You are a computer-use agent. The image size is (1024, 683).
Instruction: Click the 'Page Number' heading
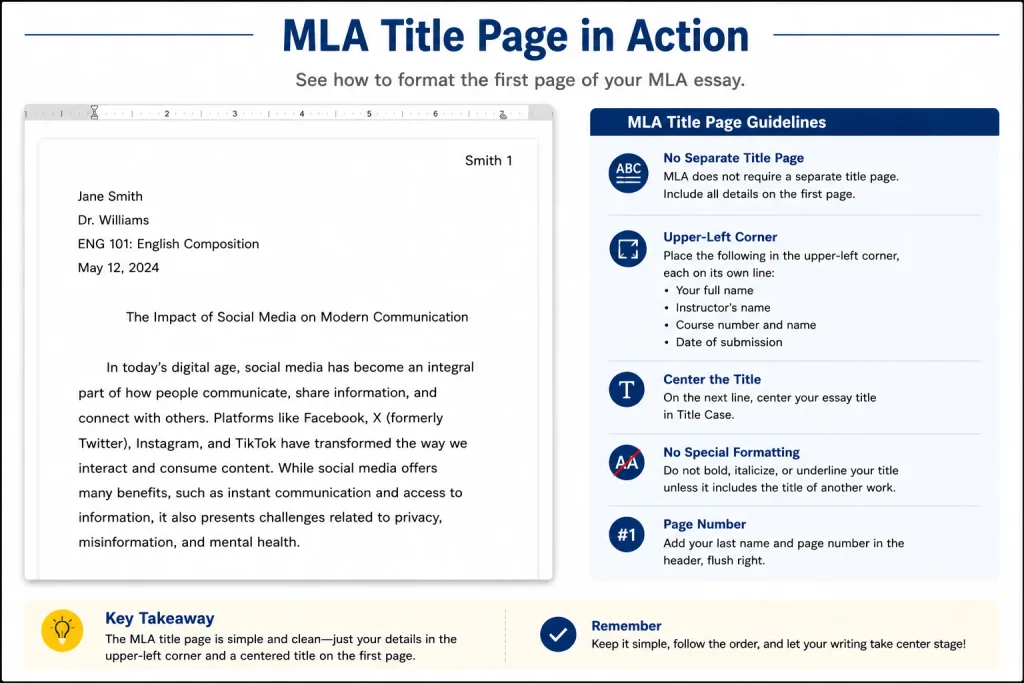pyautogui.click(x=704, y=524)
